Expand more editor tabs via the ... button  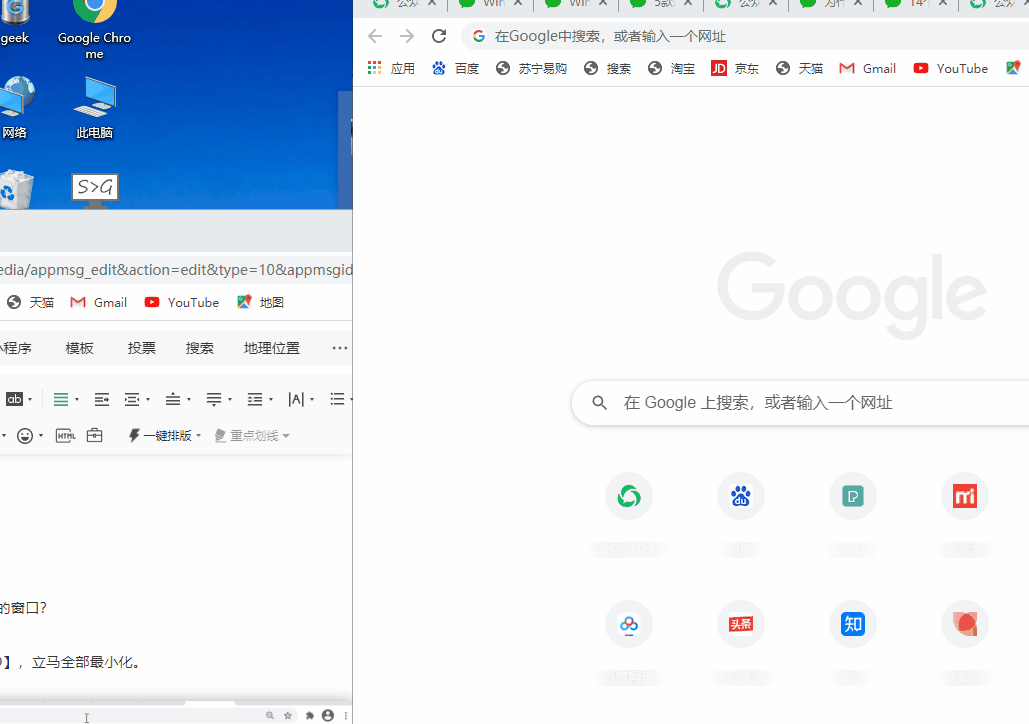(x=339, y=347)
